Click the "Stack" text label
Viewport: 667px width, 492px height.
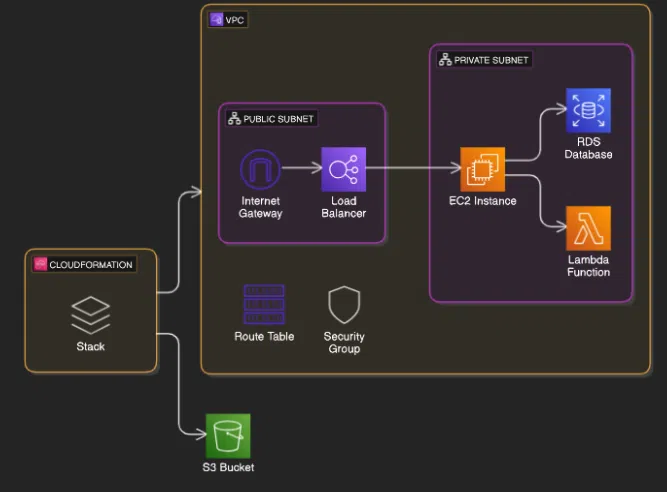[91, 347]
